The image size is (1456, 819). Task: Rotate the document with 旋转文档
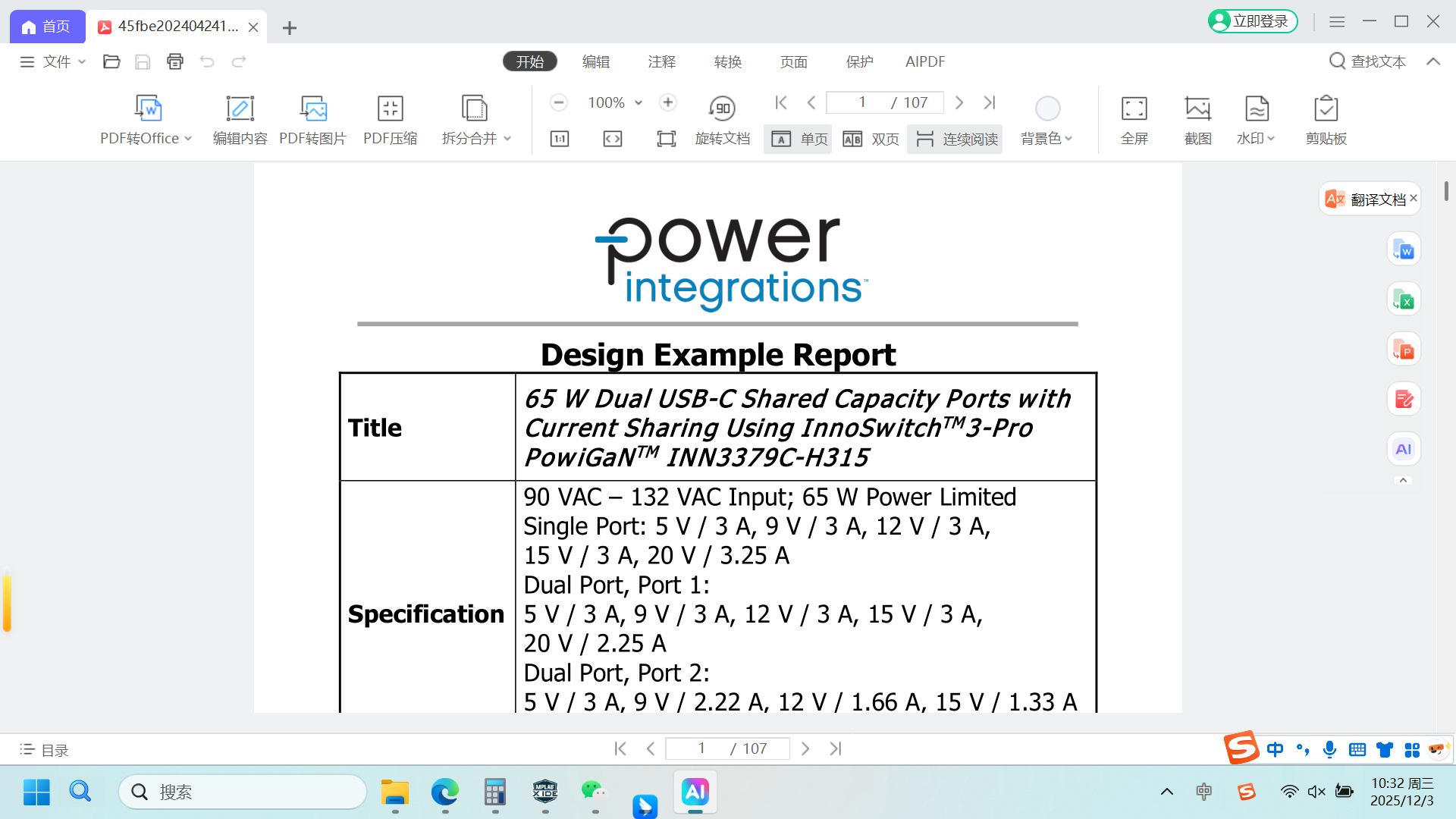coord(722,120)
